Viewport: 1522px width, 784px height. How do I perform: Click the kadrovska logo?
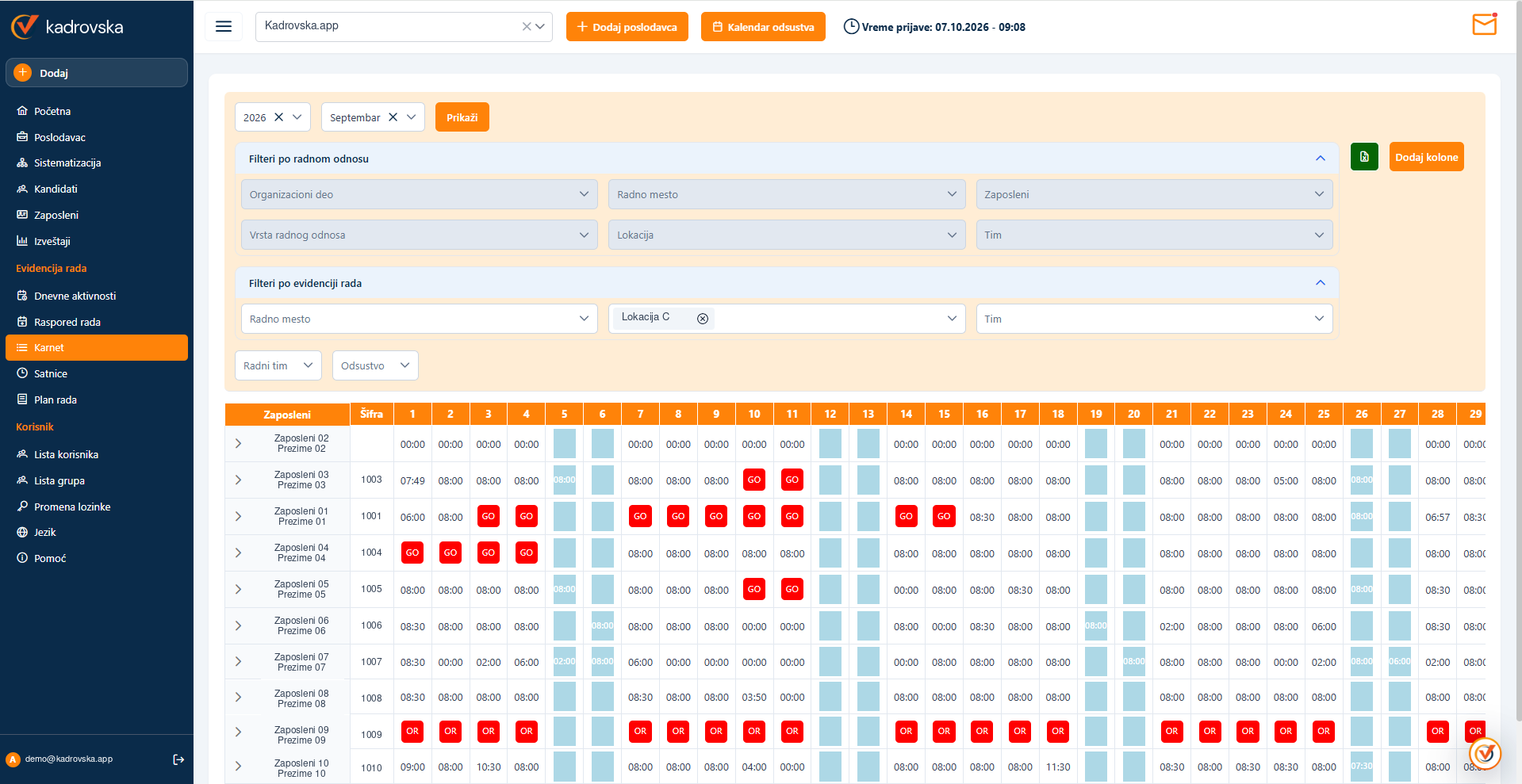pos(67,27)
